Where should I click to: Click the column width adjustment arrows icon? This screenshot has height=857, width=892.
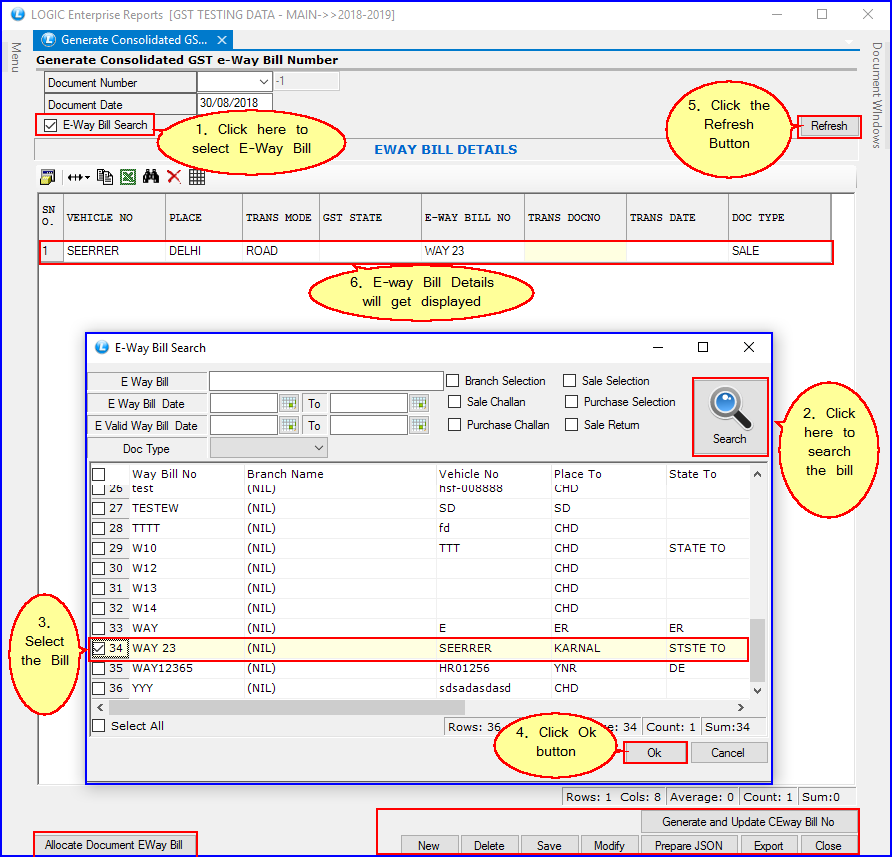(x=77, y=177)
